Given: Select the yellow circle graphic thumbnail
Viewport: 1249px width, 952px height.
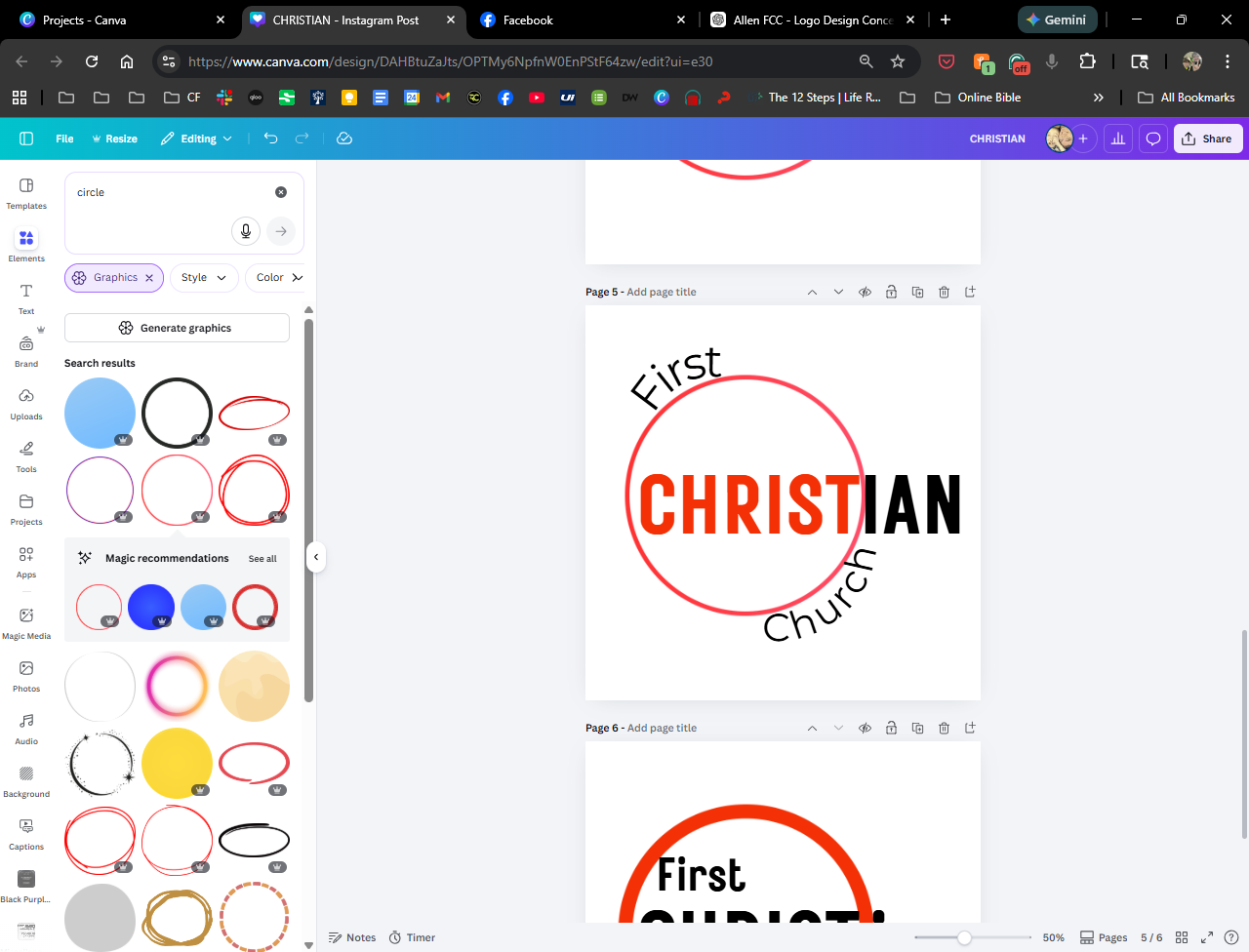Looking at the screenshot, I should pos(177,763).
